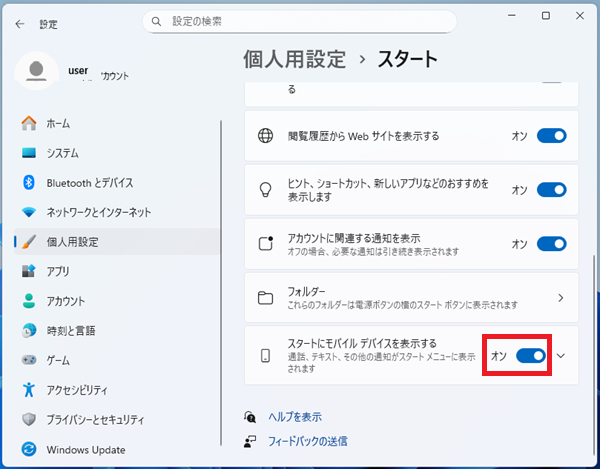
Task: Open システム in the sidebar
Action: (62, 153)
